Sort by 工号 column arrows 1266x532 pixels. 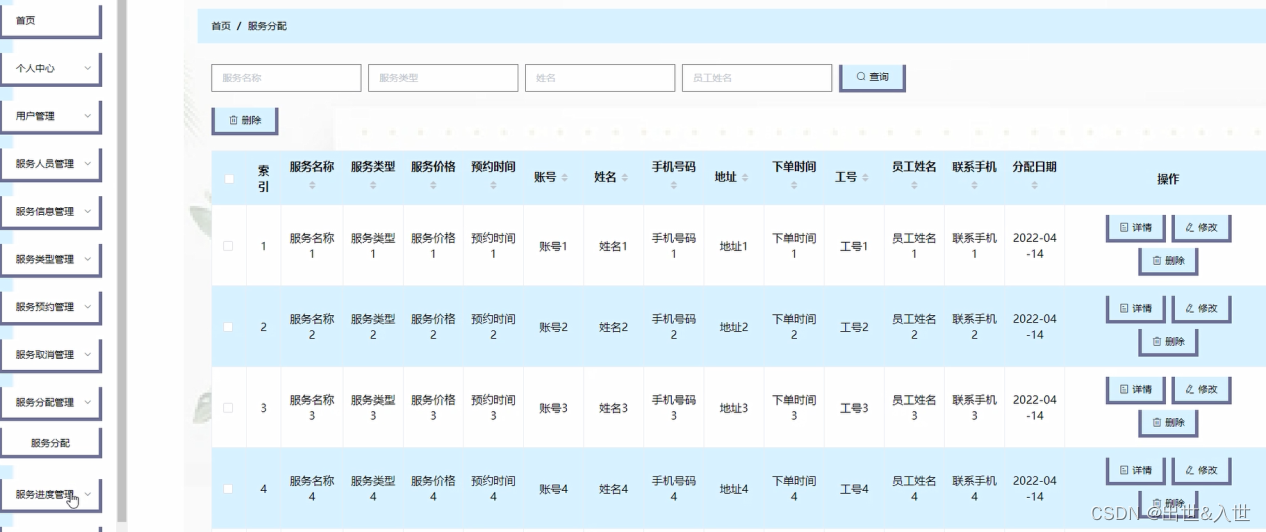pyautogui.click(x=866, y=178)
